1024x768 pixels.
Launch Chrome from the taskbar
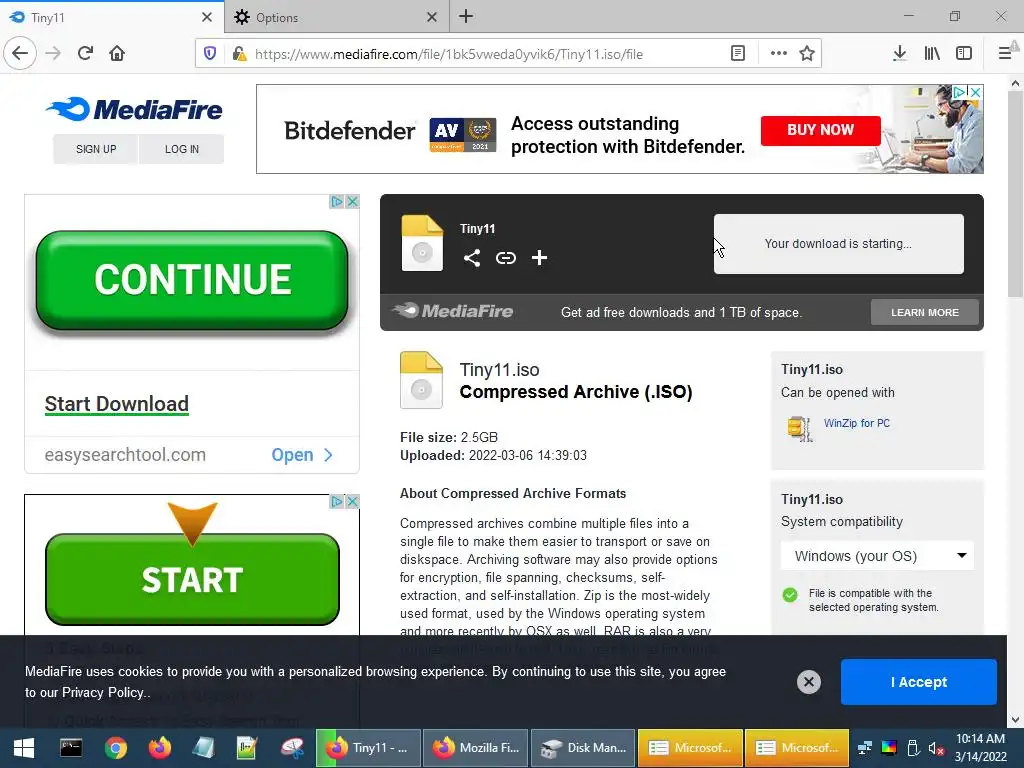[x=116, y=748]
